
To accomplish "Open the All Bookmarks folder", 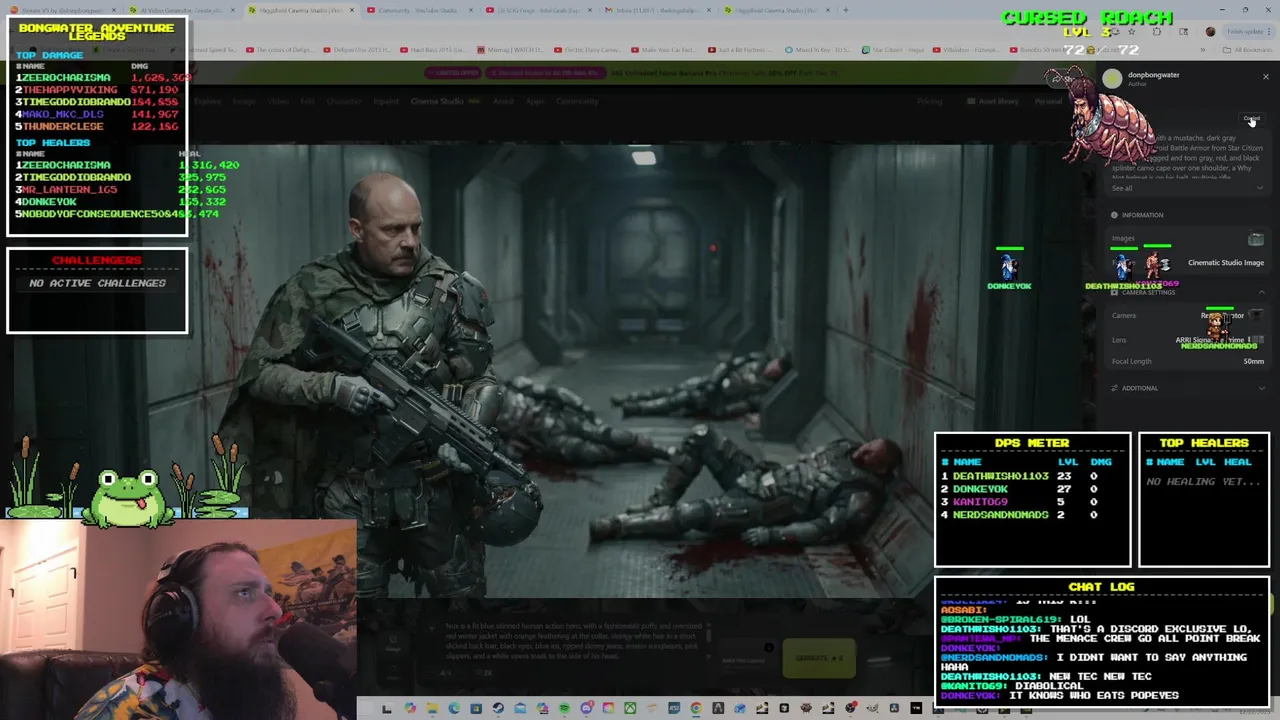I will [x=1246, y=50].
